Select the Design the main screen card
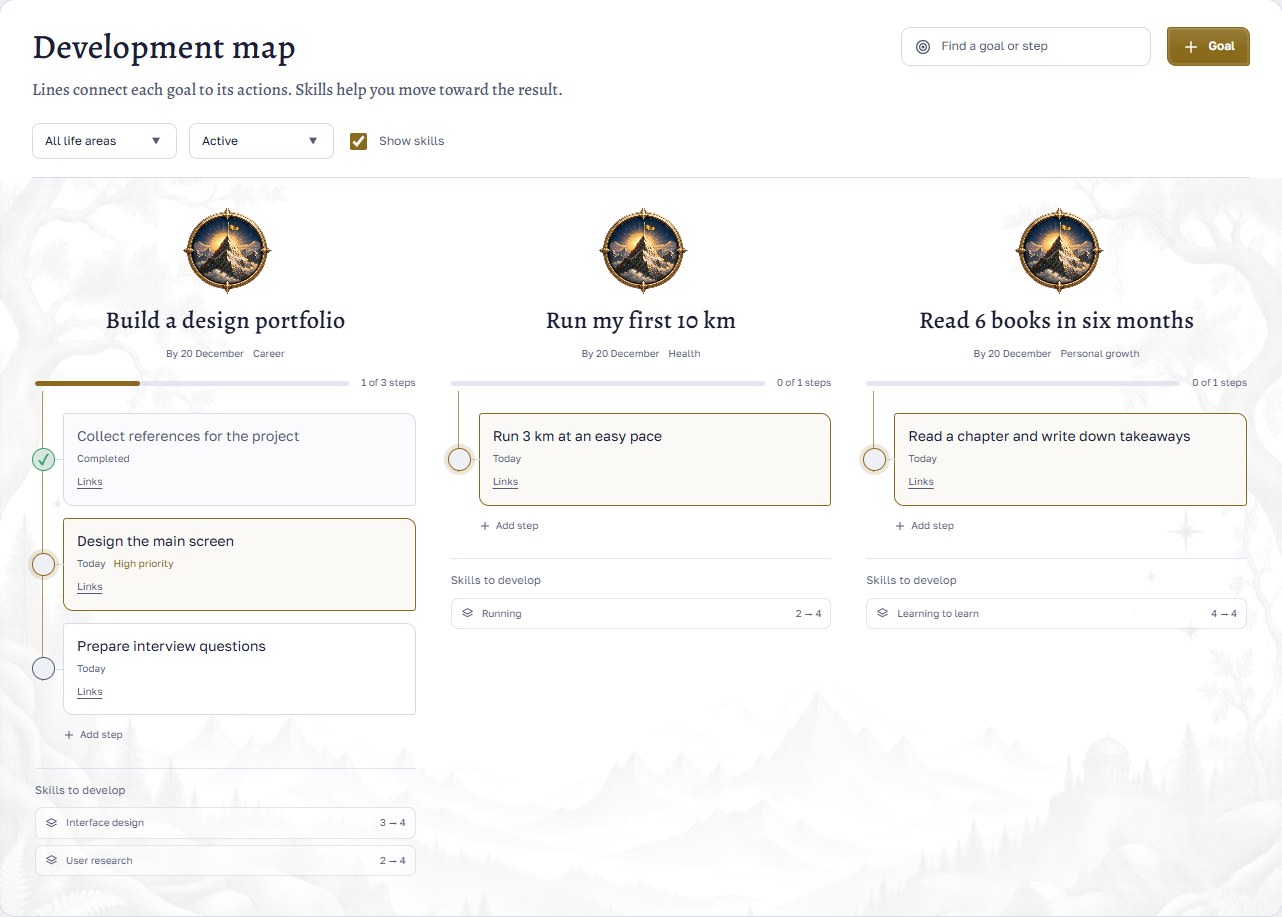This screenshot has height=917, width=1282. tap(239, 564)
